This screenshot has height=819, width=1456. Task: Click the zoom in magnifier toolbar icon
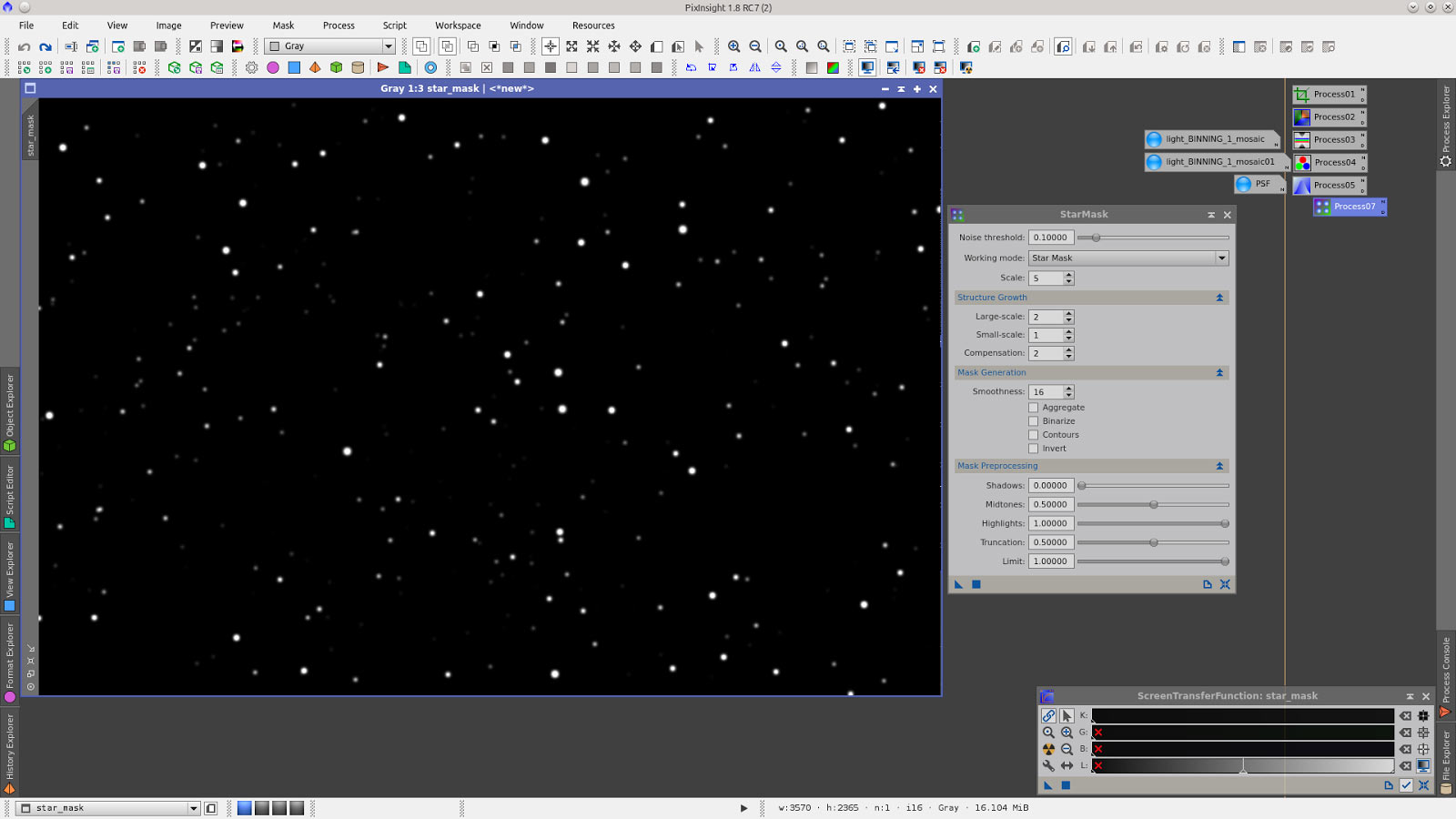(733, 46)
